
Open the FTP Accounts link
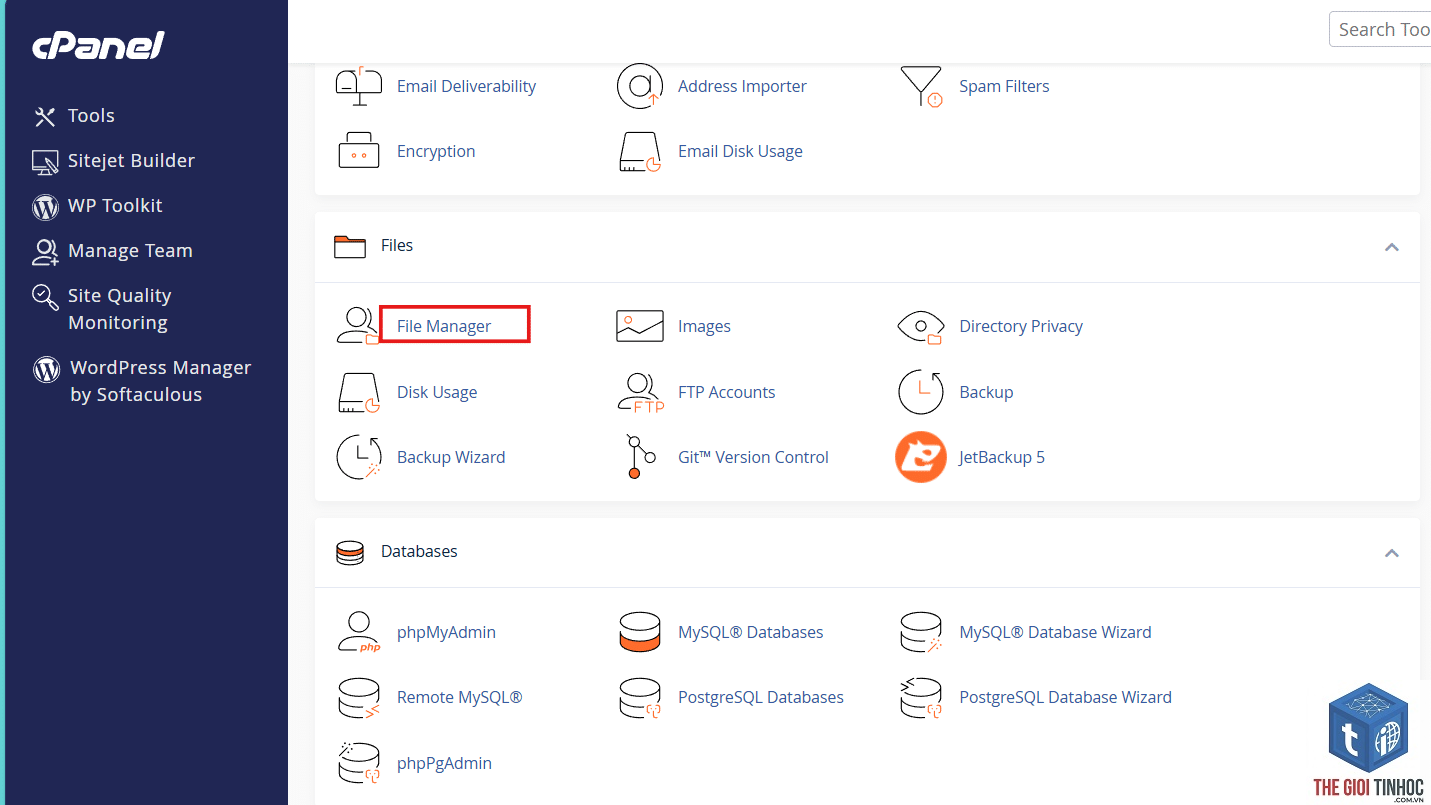pyautogui.click(x=727, y=392)
